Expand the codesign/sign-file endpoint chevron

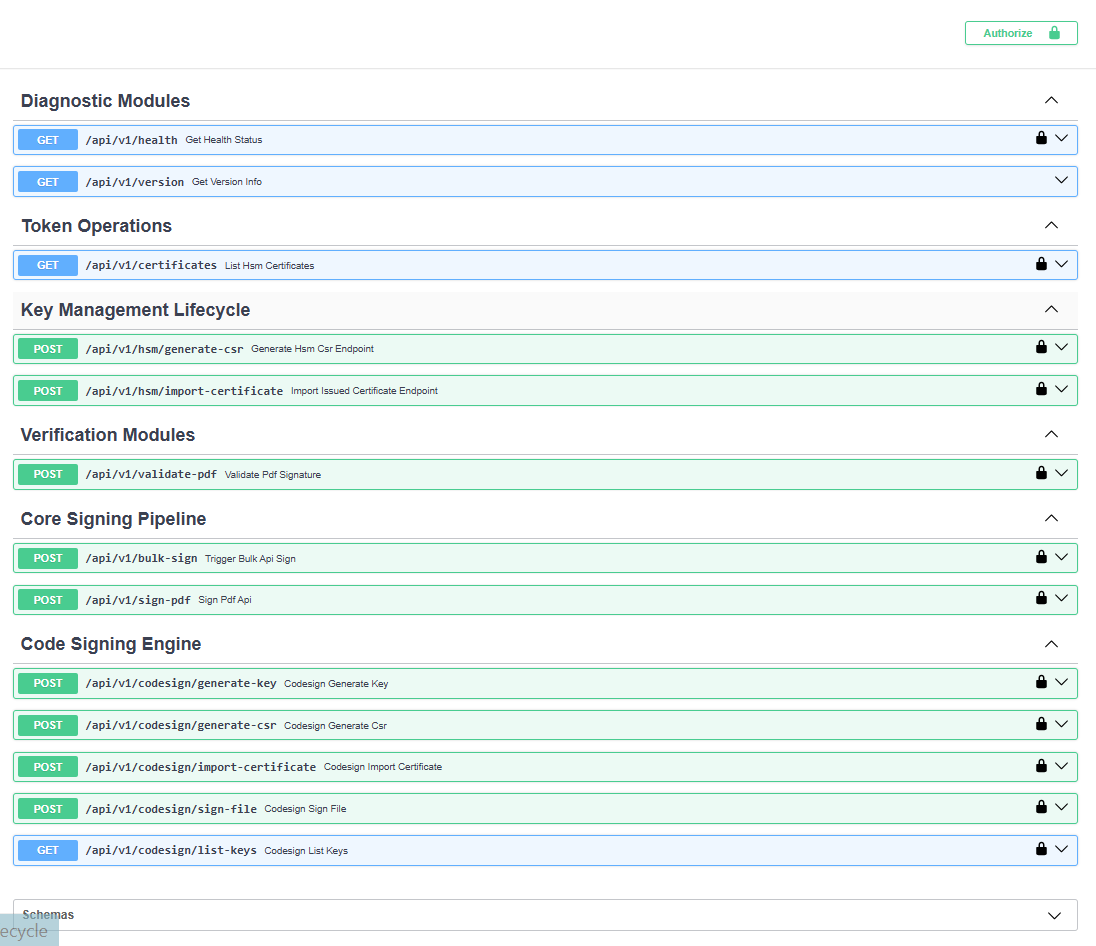click(1062, 807)
